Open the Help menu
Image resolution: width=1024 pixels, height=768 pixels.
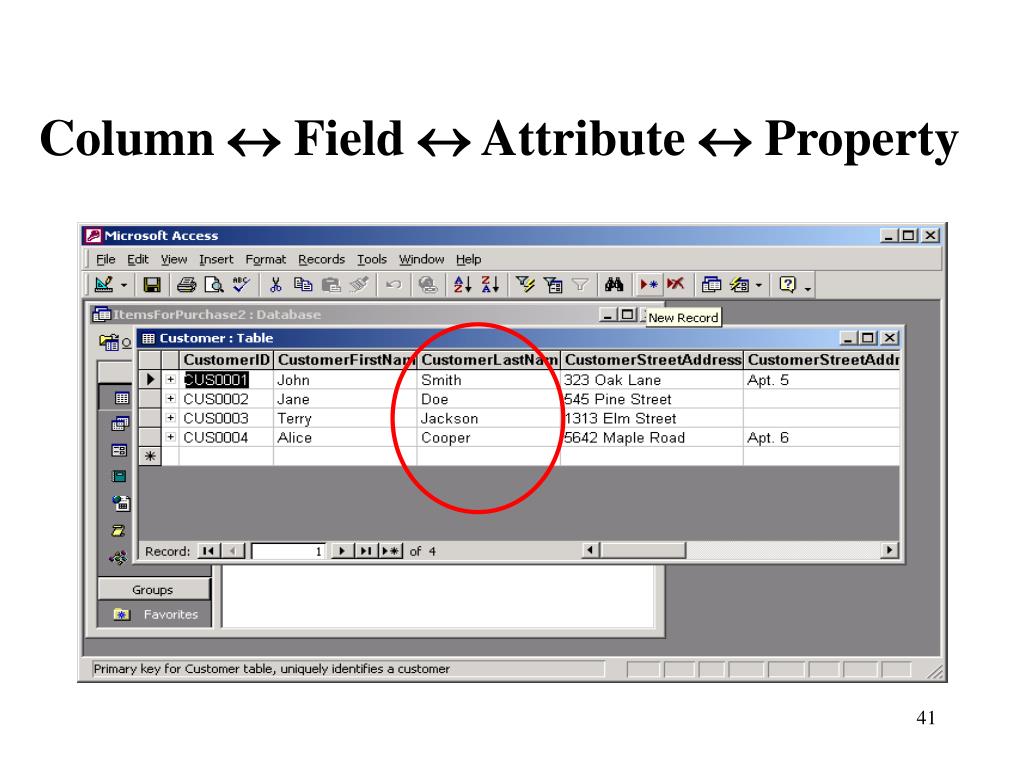[468, 259]
